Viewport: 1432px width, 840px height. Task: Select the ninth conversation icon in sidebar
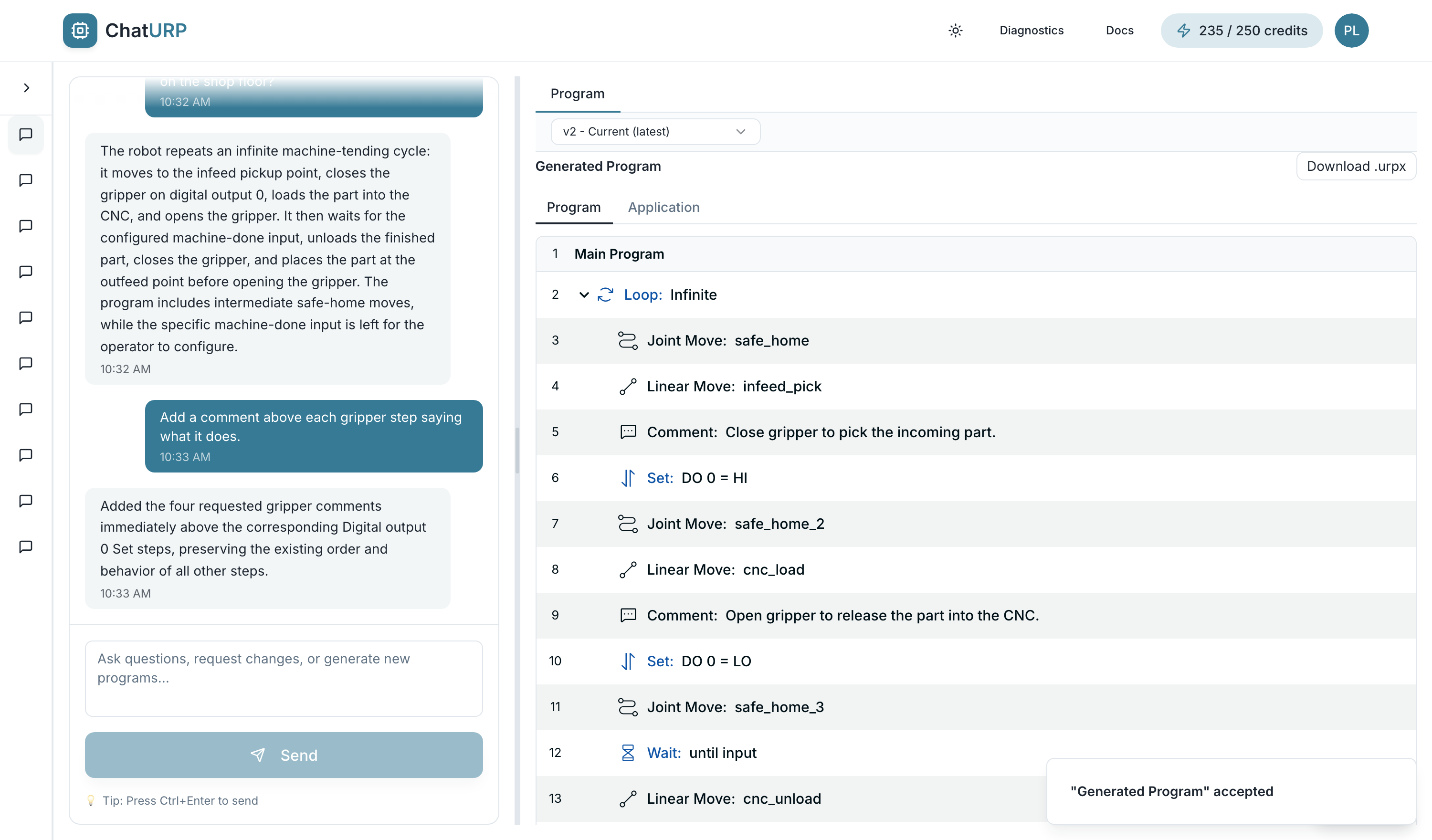(x=26, y=501)
